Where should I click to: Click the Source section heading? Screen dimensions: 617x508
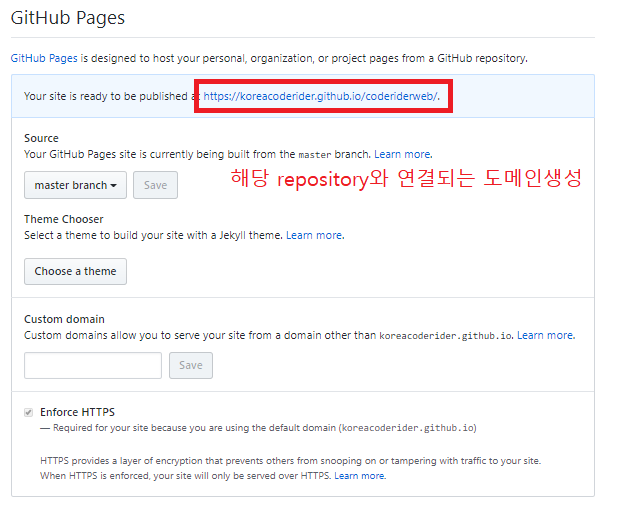(x=41, y=138)
